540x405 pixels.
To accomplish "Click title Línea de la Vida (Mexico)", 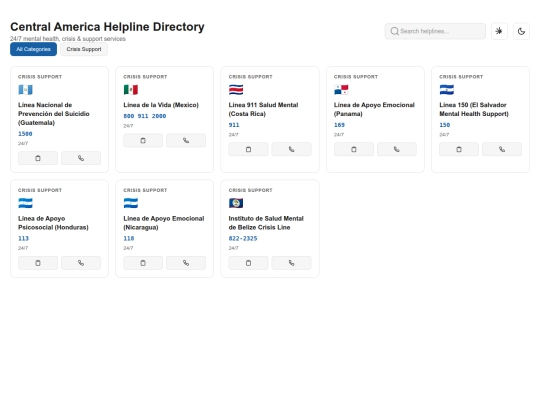I will 161,105.
